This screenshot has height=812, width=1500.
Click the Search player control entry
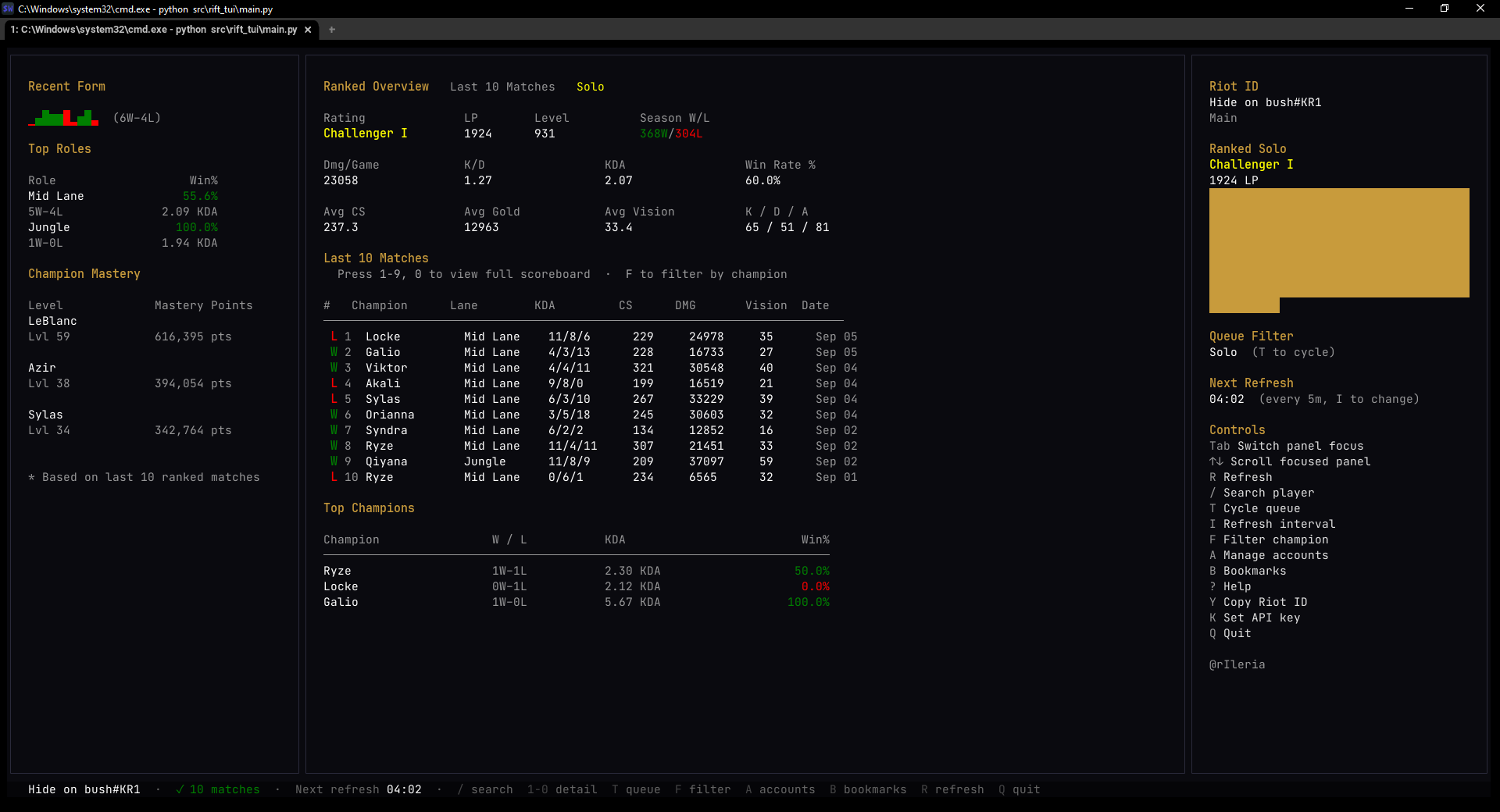pyautogui.click(x=1262, y=493)
